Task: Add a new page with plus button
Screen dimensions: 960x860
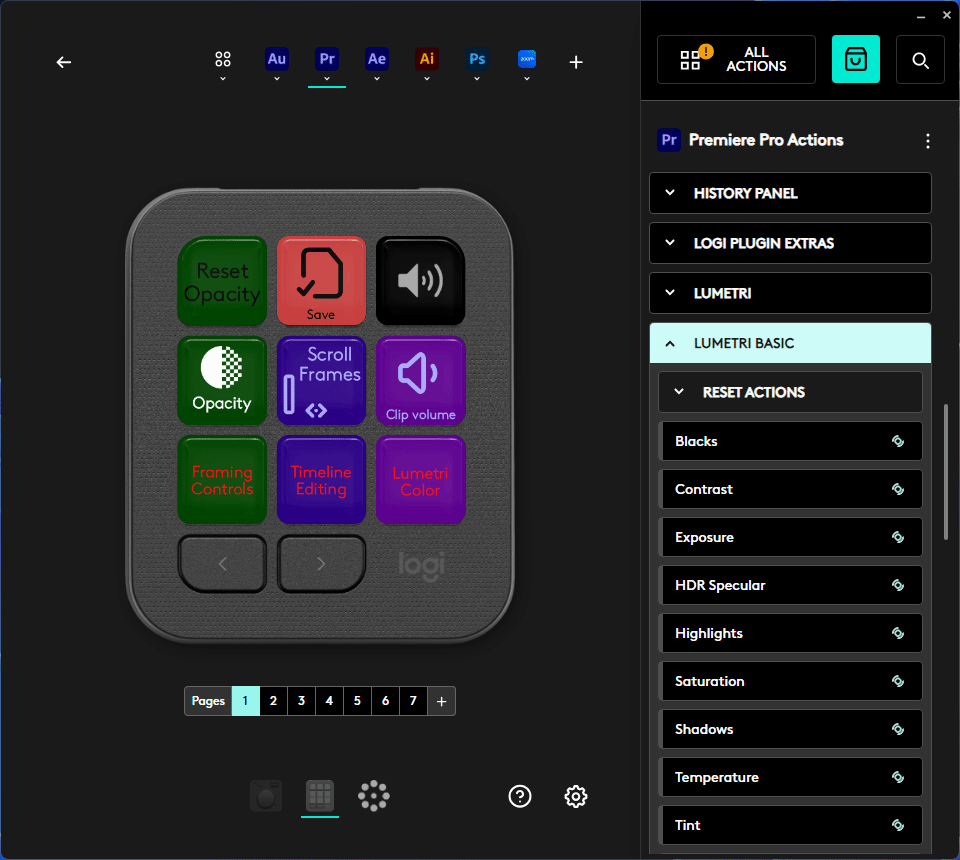Action: coord(441,701)
